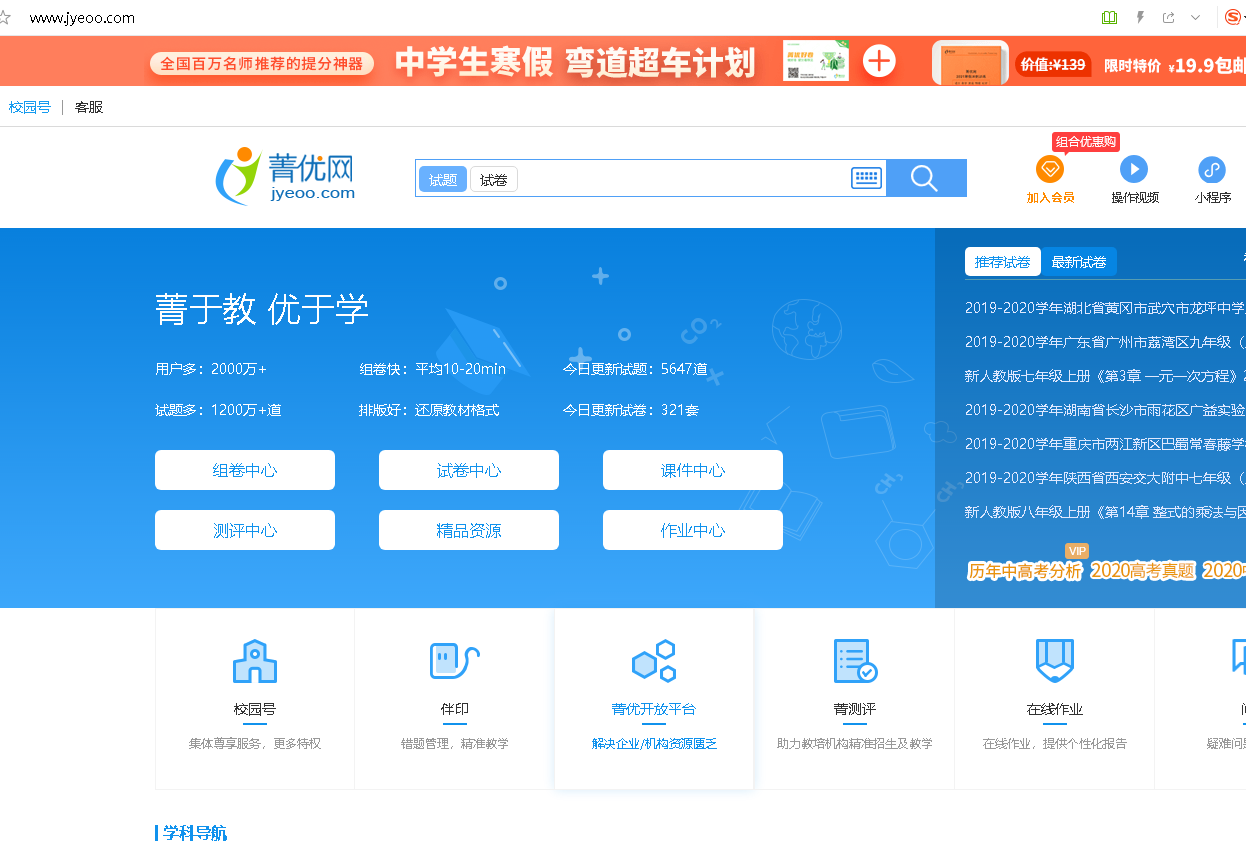Click the text 解决企业/机构资源匮乏
This screenshot has height=868, width=1246.
[654, 744]
